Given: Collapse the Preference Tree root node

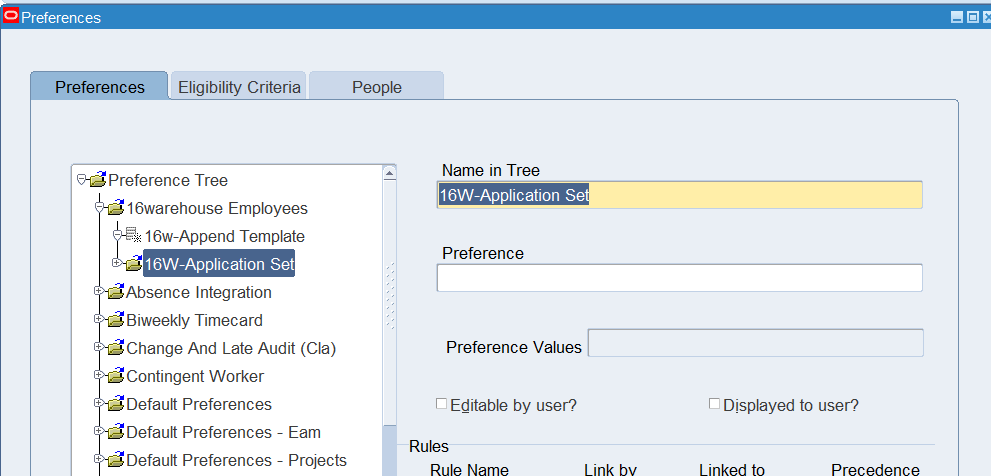Looking at the screenshot, I should click(x=81, y=180).
